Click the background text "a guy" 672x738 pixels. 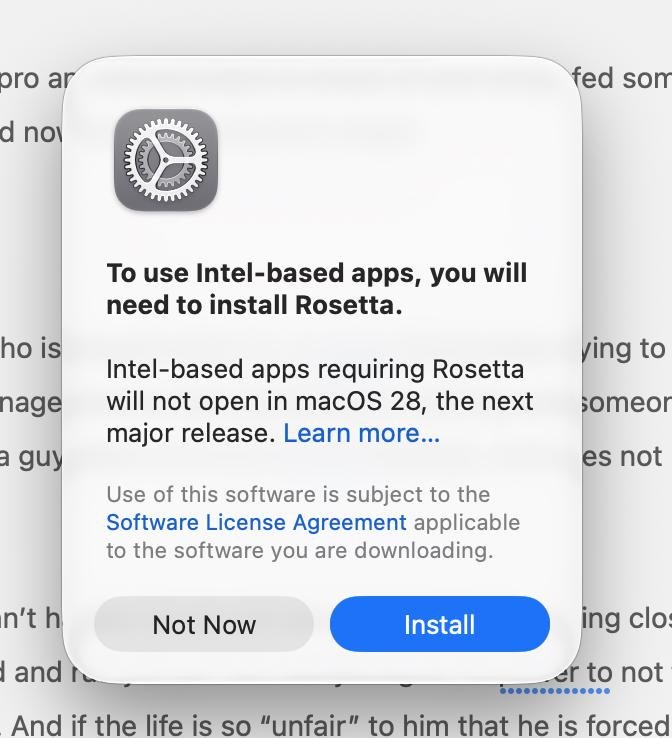[31, 458]
